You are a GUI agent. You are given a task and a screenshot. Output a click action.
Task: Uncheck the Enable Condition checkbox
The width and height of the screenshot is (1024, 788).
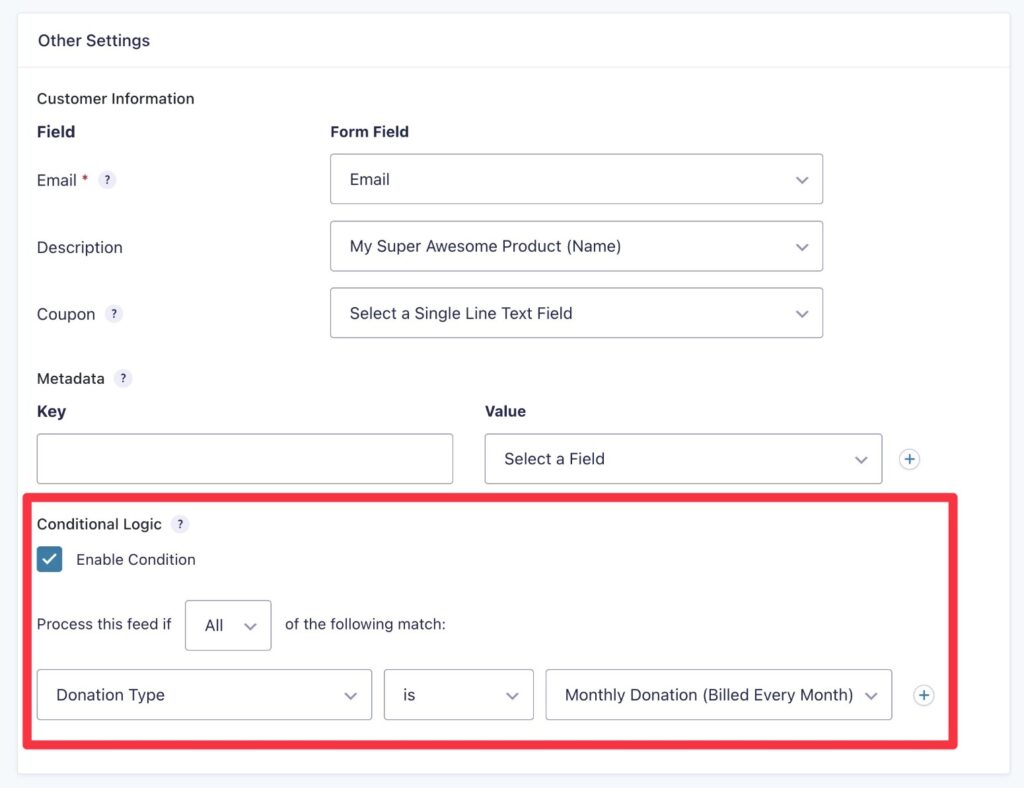49,559
